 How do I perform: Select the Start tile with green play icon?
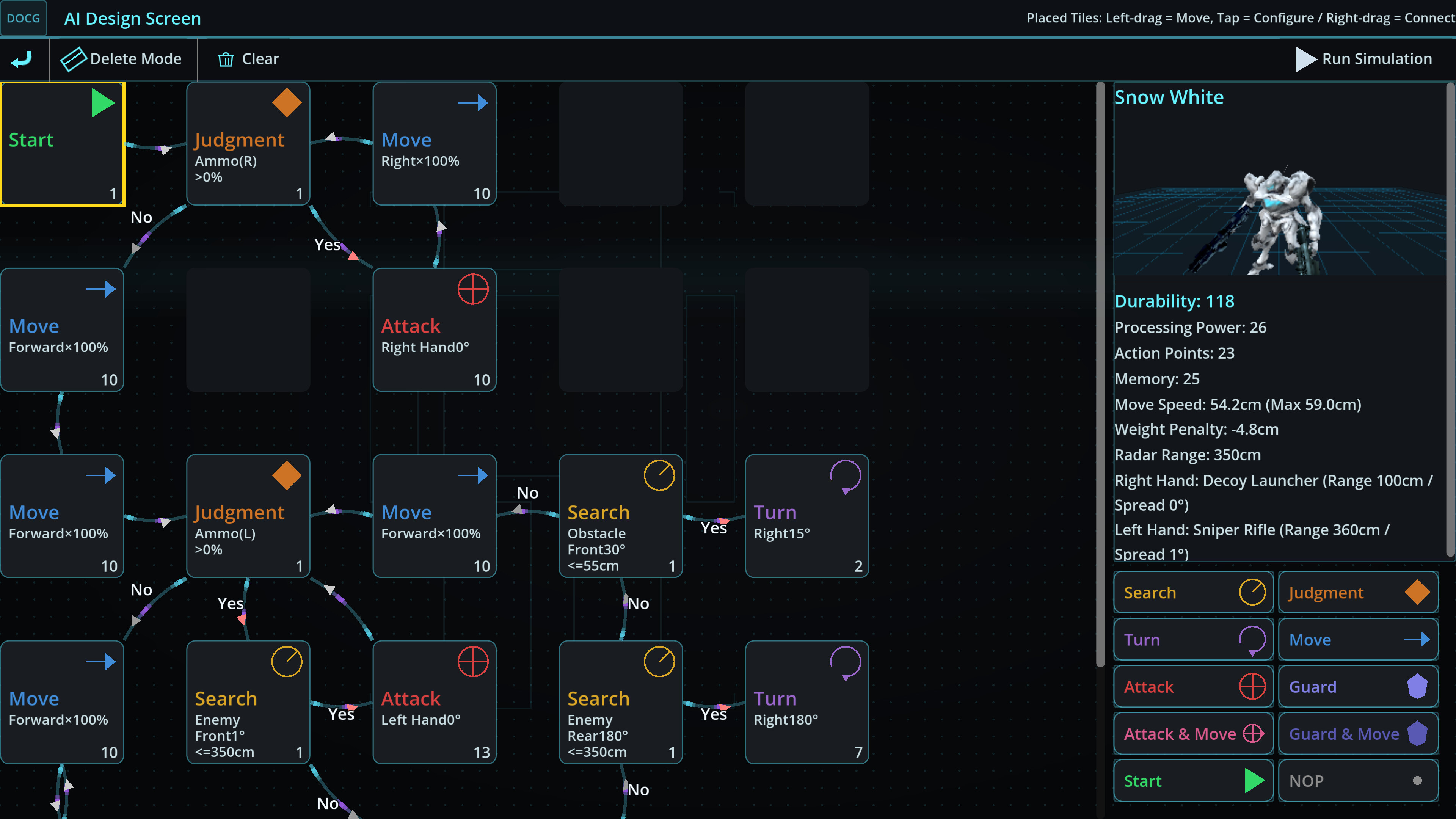[62, 144]
